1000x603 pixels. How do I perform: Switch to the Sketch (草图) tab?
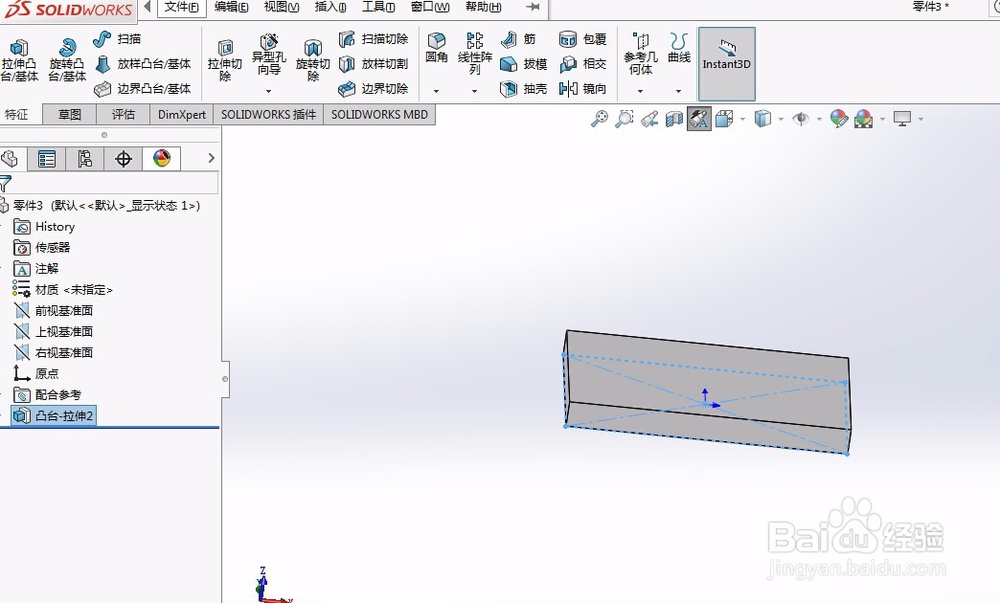click(70, 115)
